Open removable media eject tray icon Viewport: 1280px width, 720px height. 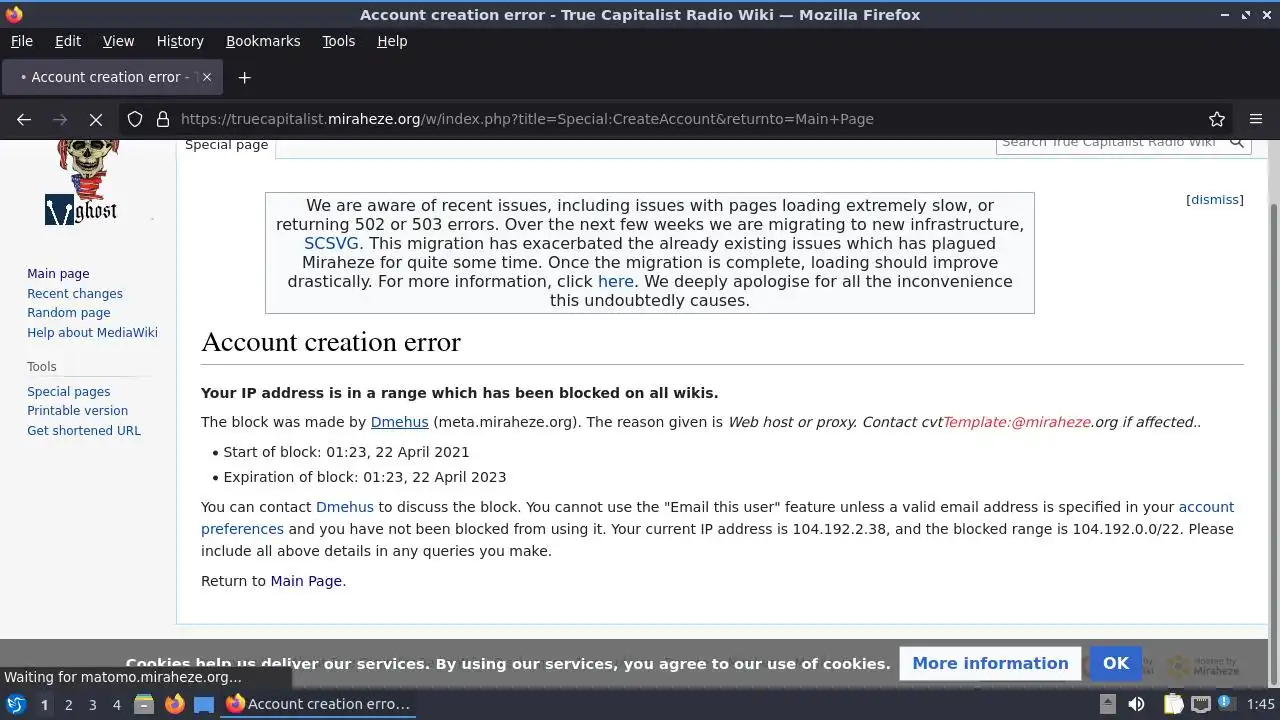pos(1108,704)
